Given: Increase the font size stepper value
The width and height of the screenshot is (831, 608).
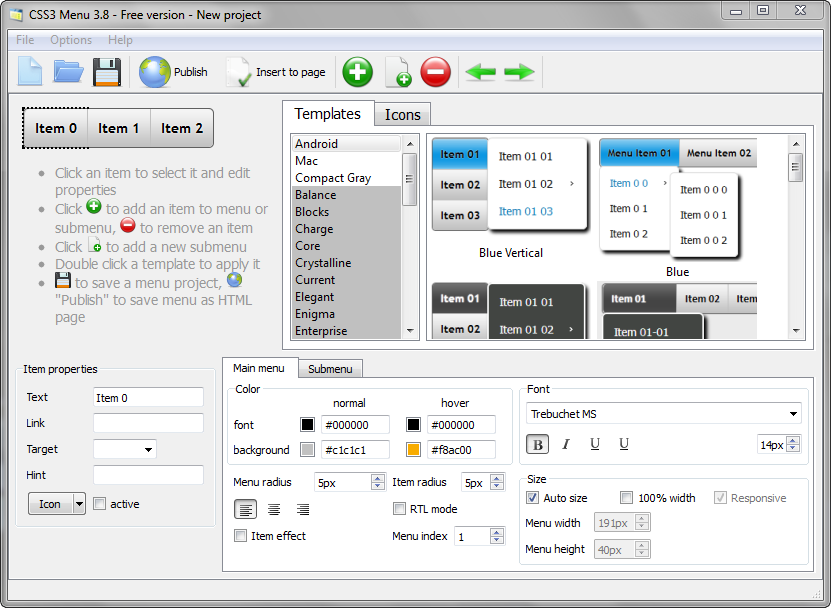Looking at the screenshot, I should coord(793,440).
